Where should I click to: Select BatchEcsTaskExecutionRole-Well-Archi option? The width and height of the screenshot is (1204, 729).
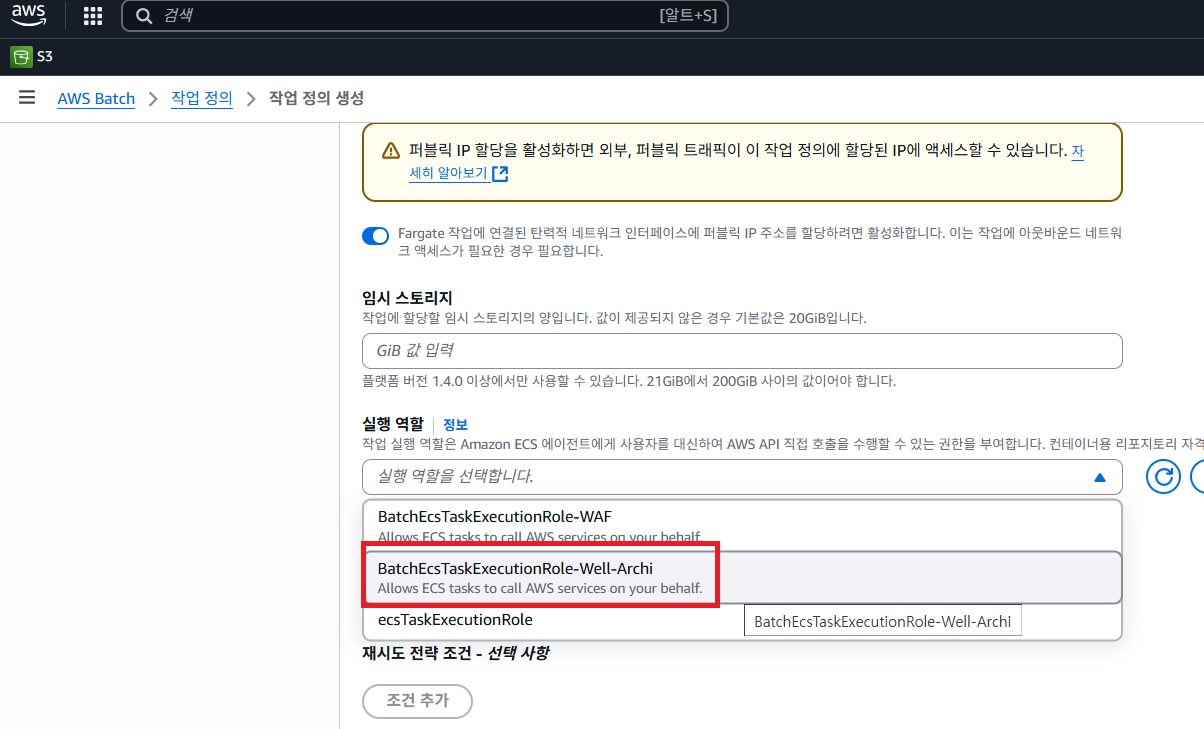coord(742,577)
